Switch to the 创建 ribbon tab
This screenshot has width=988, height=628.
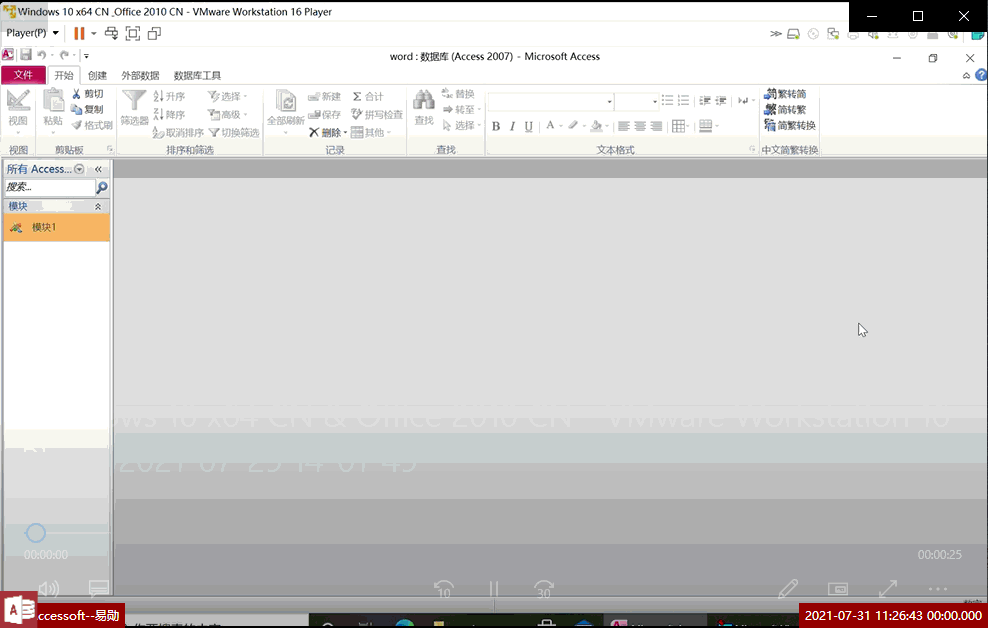(97, 75)
